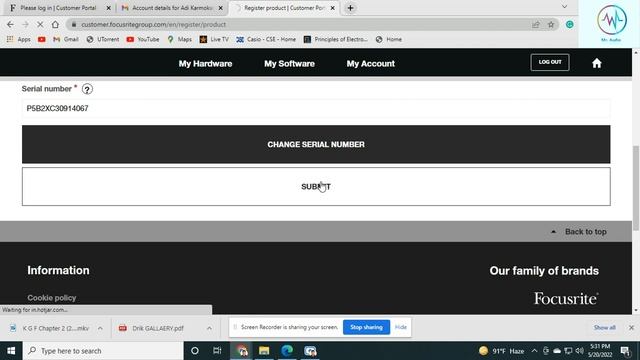Click the LOG OUT button

[x=550, y=62]
